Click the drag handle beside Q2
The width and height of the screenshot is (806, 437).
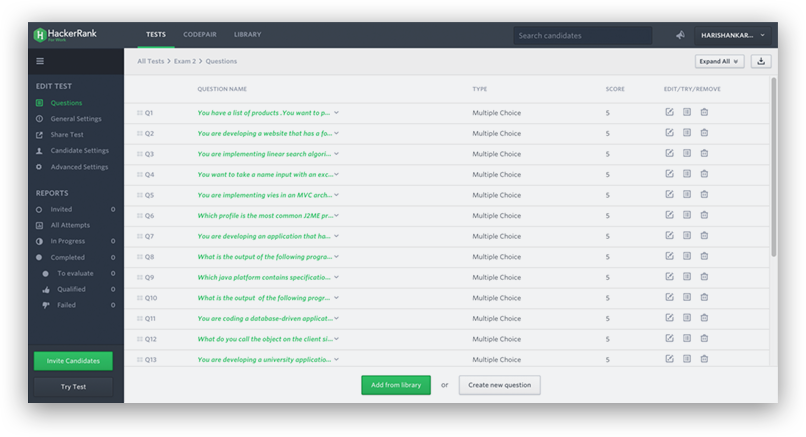pos(140,133)
